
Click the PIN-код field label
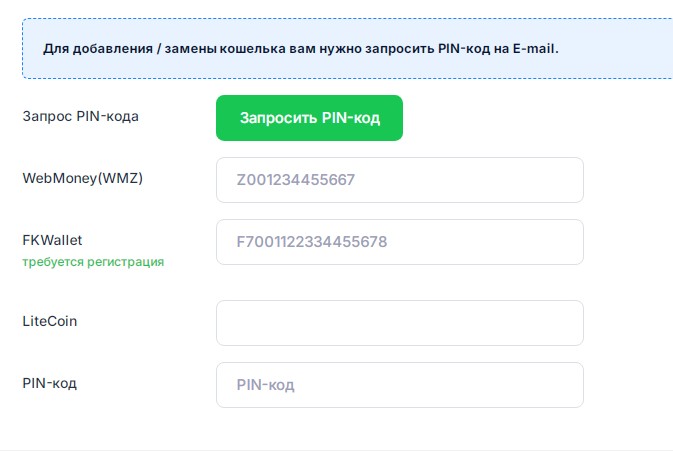point(50,383)
